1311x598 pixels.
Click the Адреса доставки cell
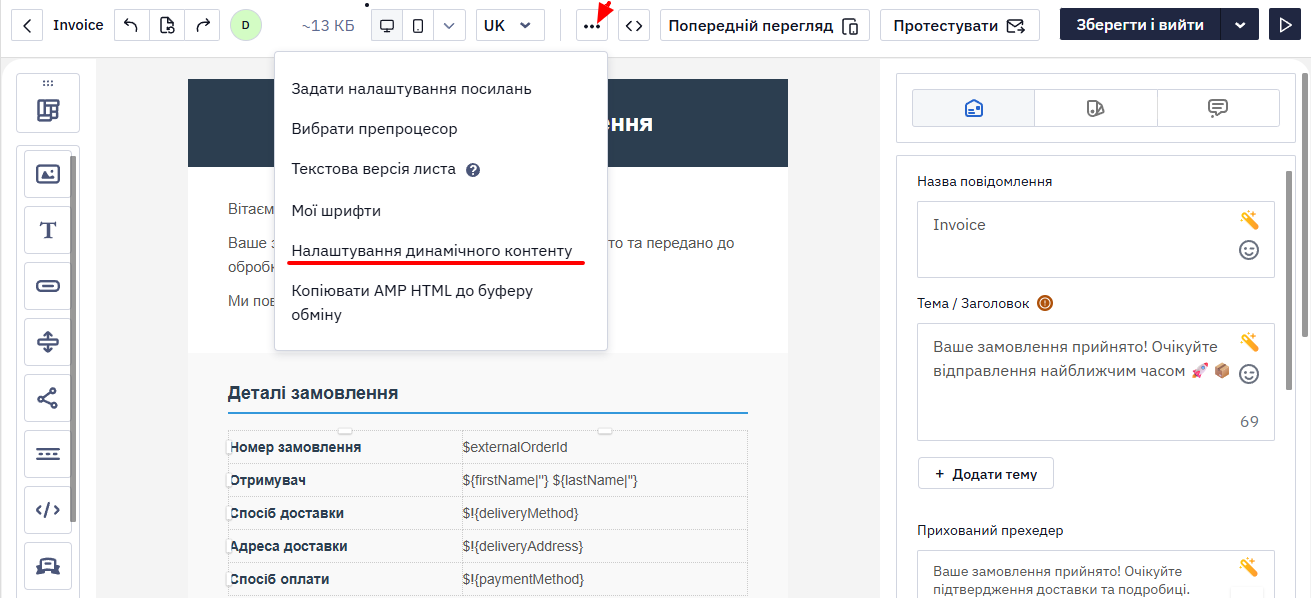click(x=345, y=546)
